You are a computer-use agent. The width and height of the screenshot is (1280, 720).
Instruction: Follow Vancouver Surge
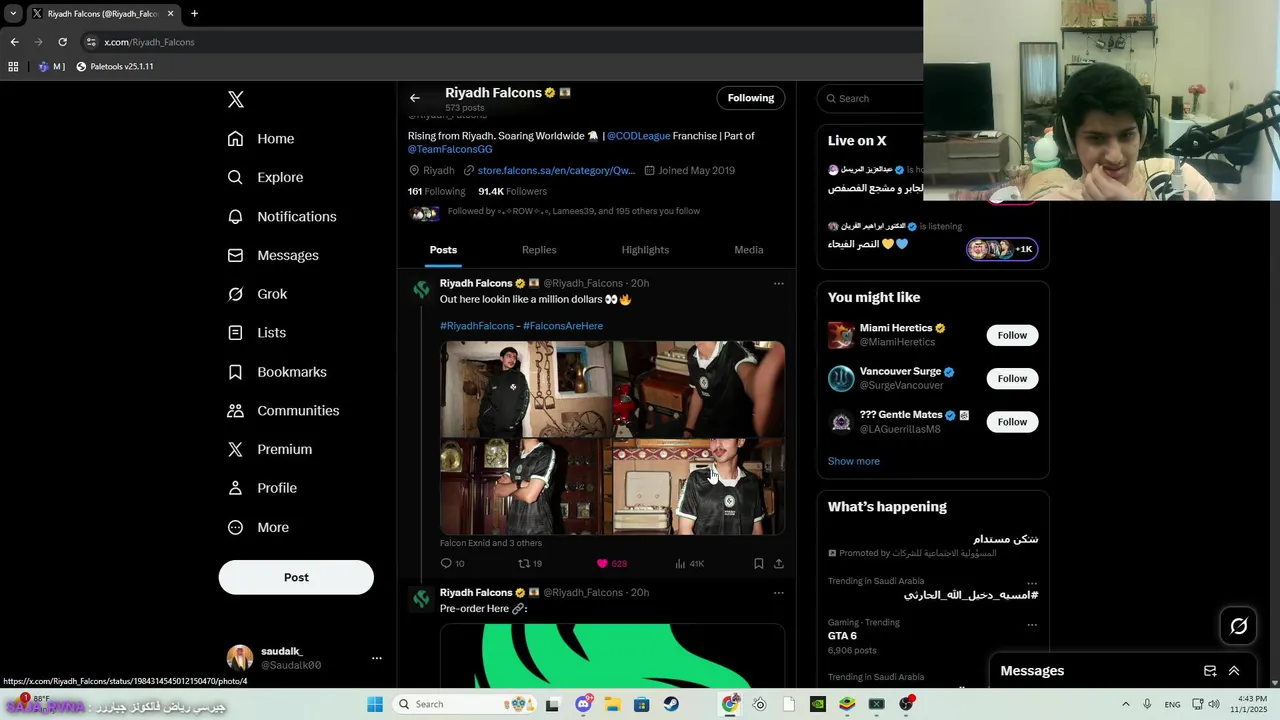[1012, 379]
